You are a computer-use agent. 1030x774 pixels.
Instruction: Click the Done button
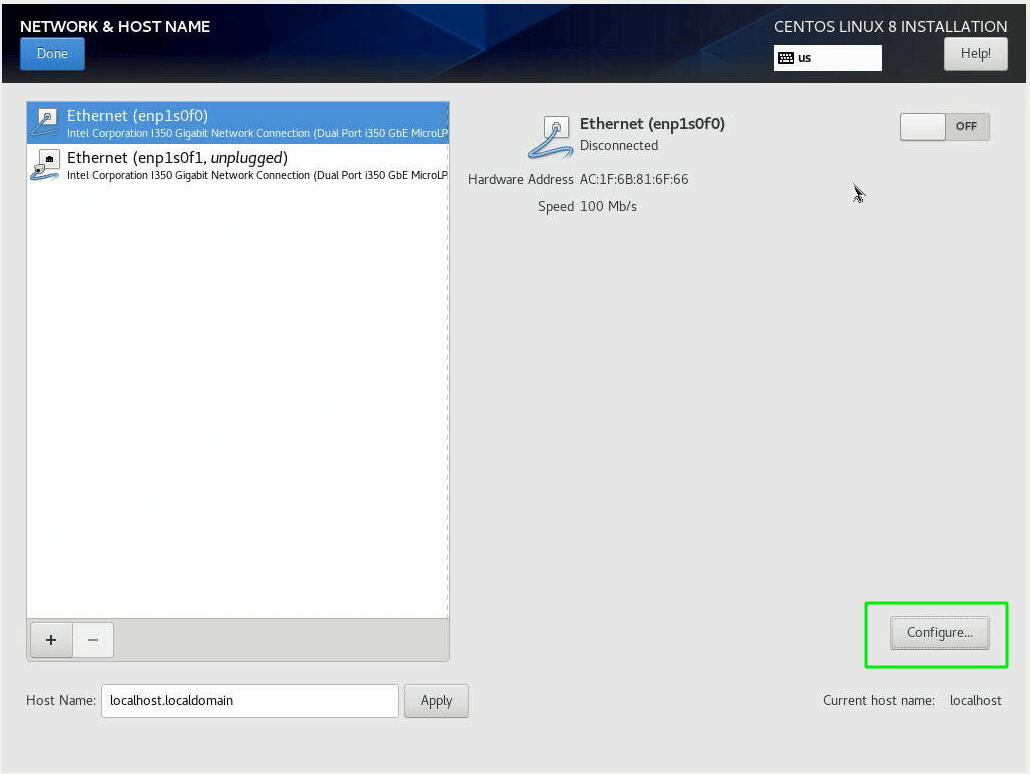pos(53,54)
